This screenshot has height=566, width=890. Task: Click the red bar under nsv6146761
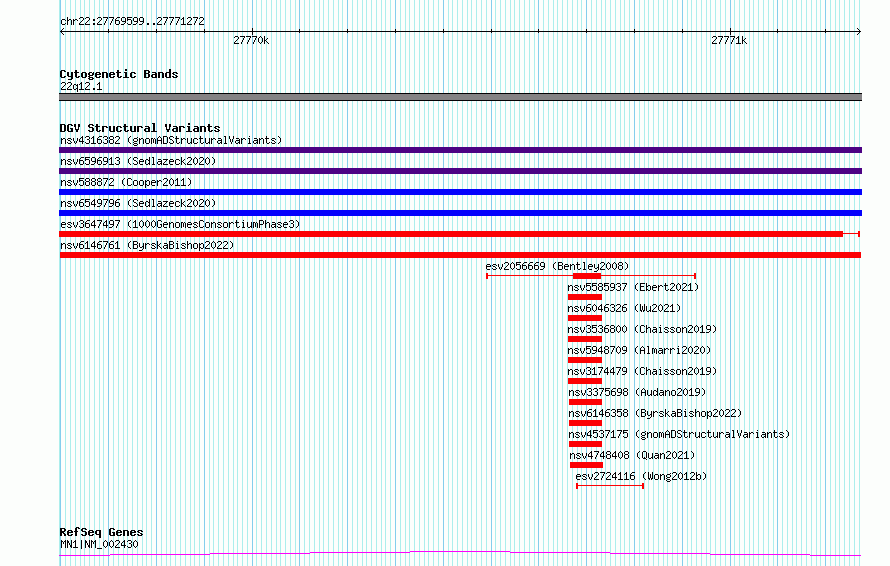coord(460,255)
